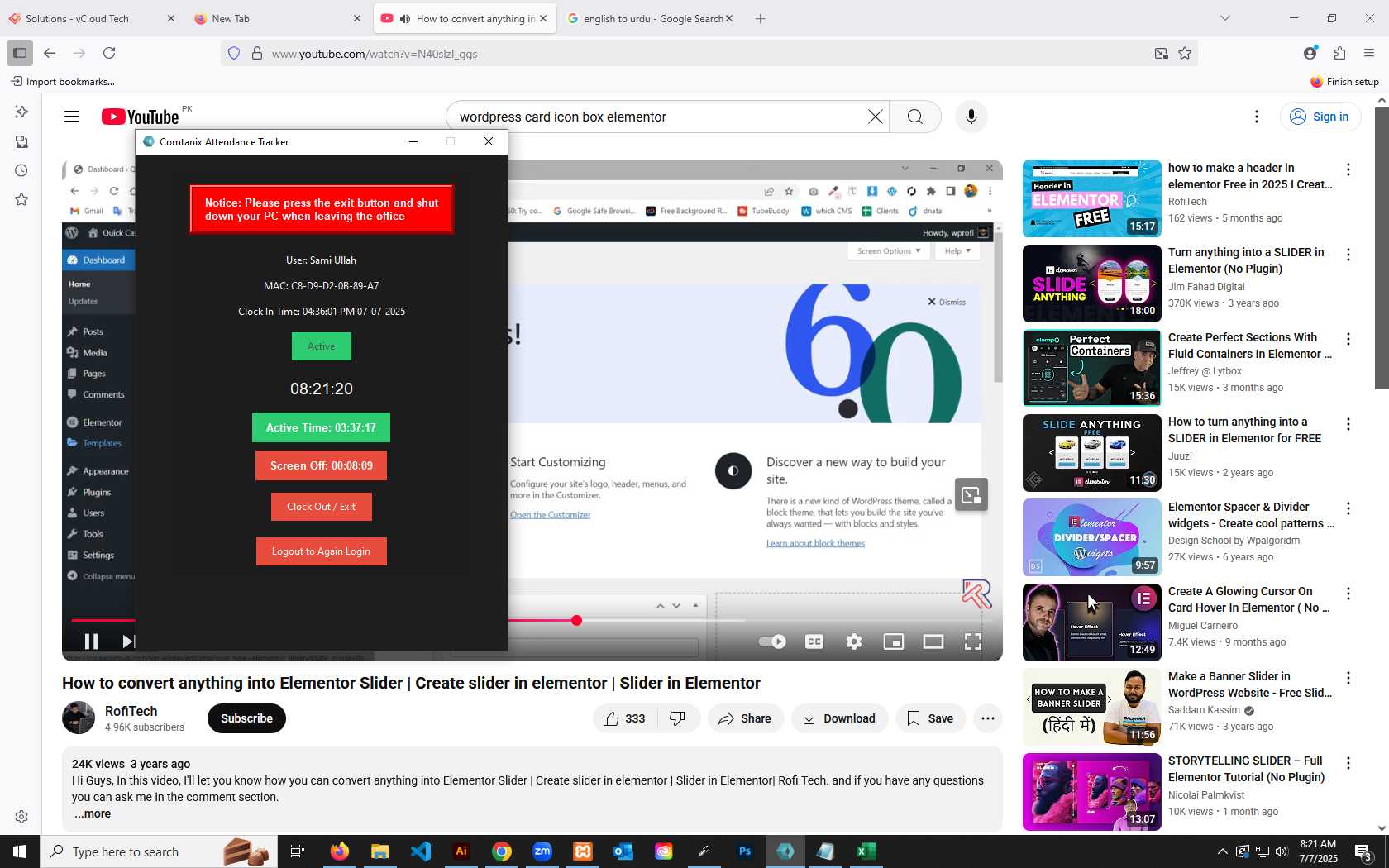Open sidebar settings gear at bottom left
The height and width of the screenshot is (868, 1389).
click(x=21, y=817)
